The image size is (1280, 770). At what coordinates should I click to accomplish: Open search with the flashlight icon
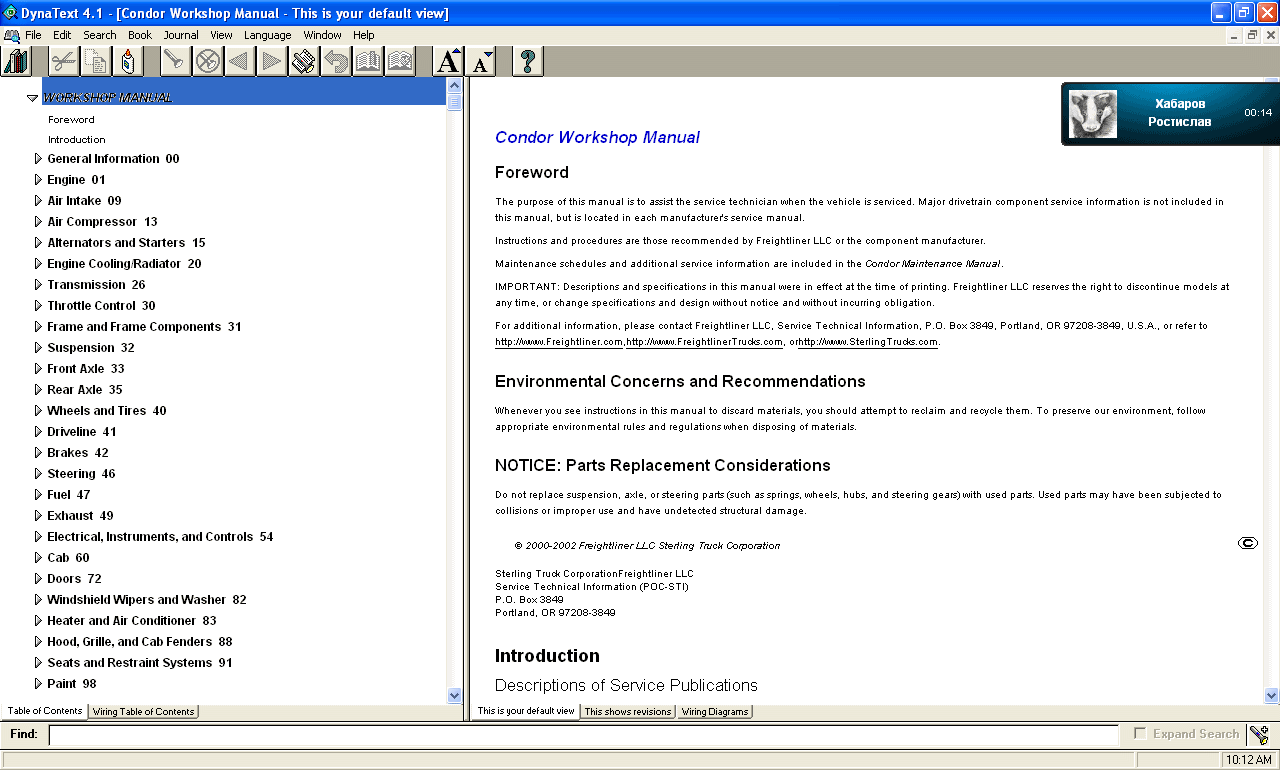[x=175, y=61]
